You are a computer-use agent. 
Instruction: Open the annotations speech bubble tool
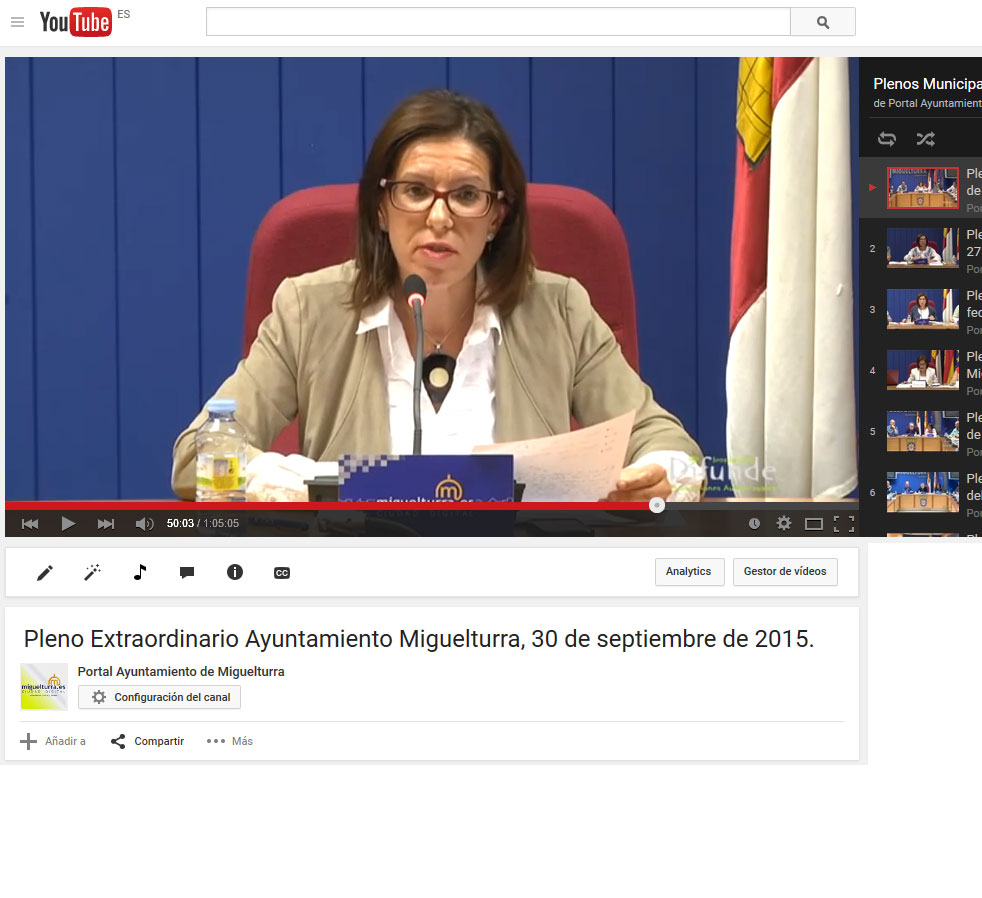coord(187,572)
